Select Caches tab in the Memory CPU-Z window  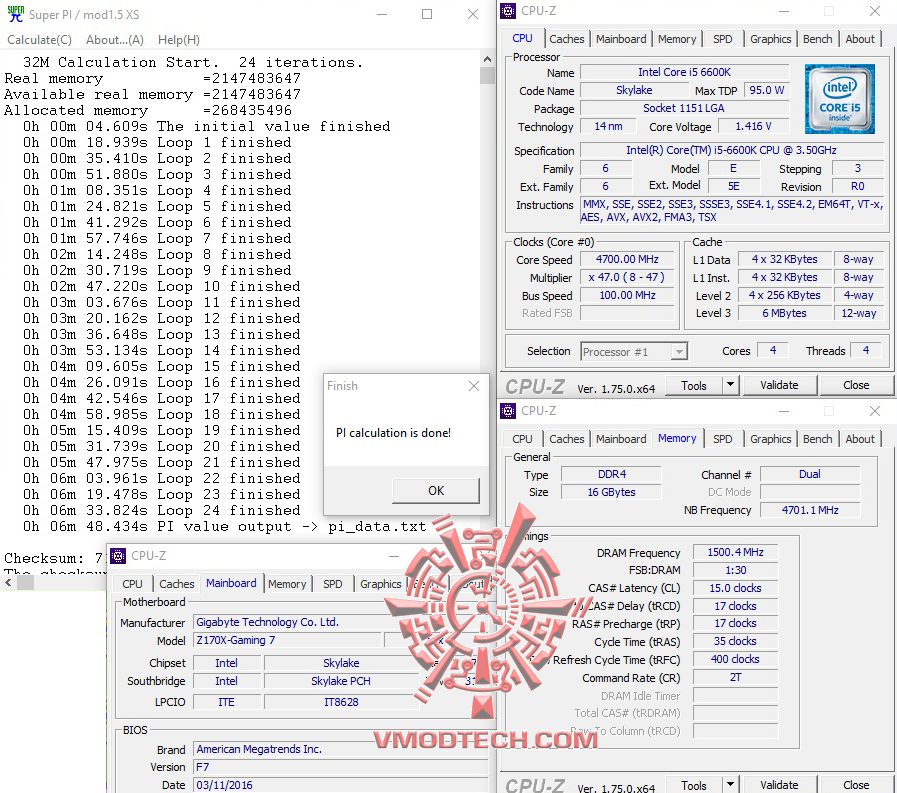[x=566, y=439]
